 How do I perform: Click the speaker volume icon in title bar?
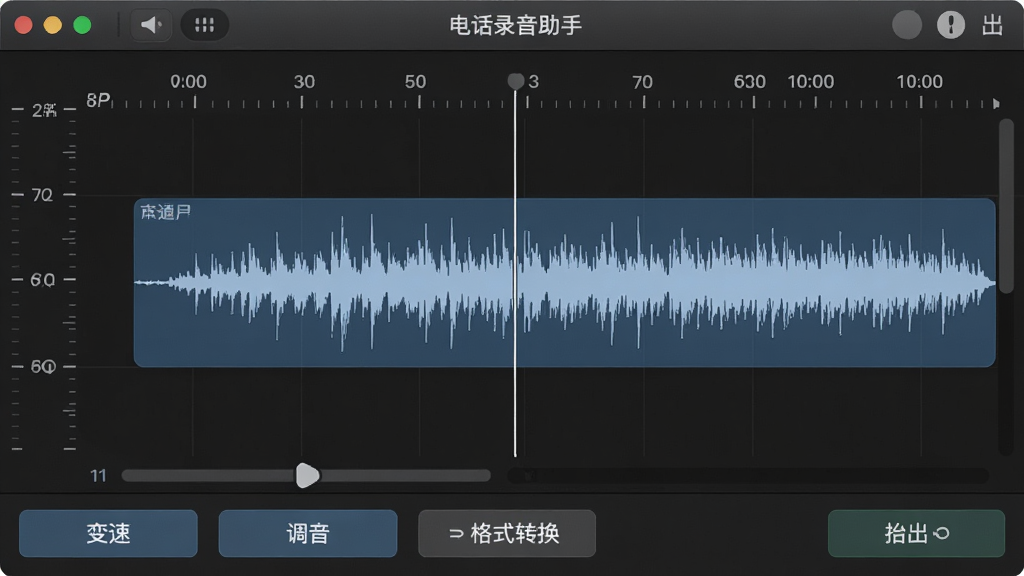tap(151, 25)
